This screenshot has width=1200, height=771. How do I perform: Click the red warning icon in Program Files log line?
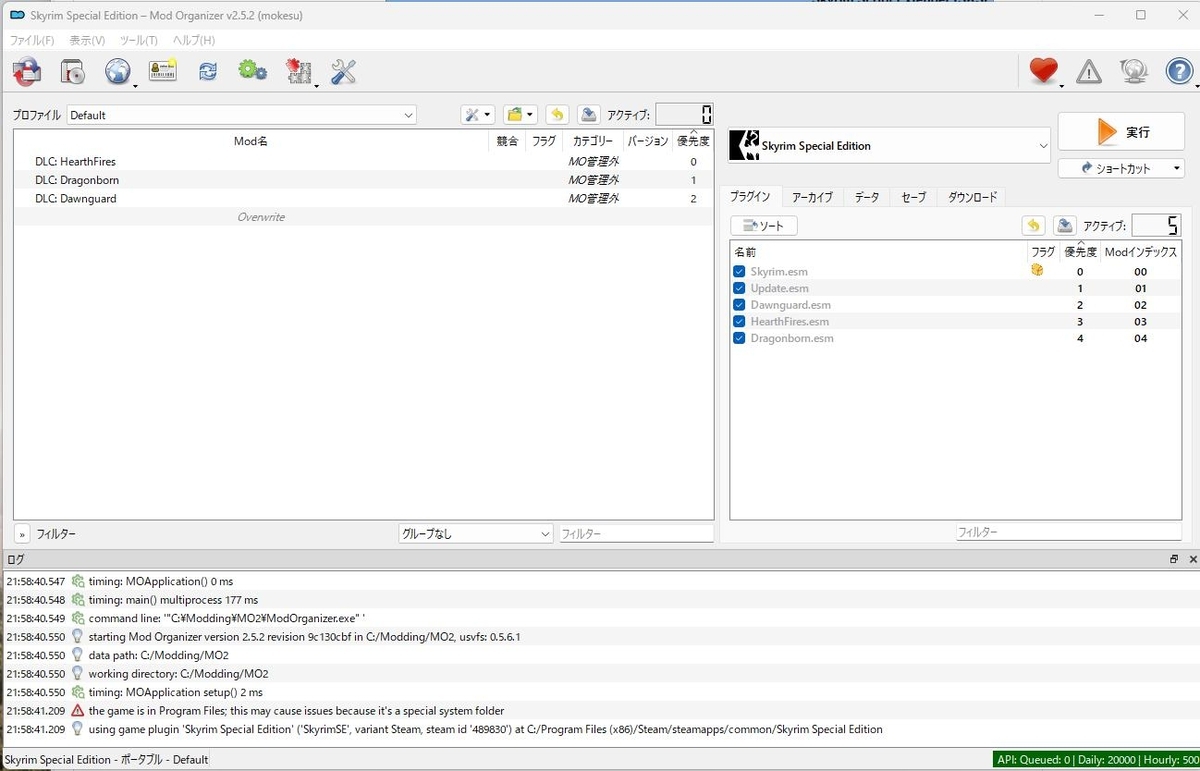(x=78, y=710)
